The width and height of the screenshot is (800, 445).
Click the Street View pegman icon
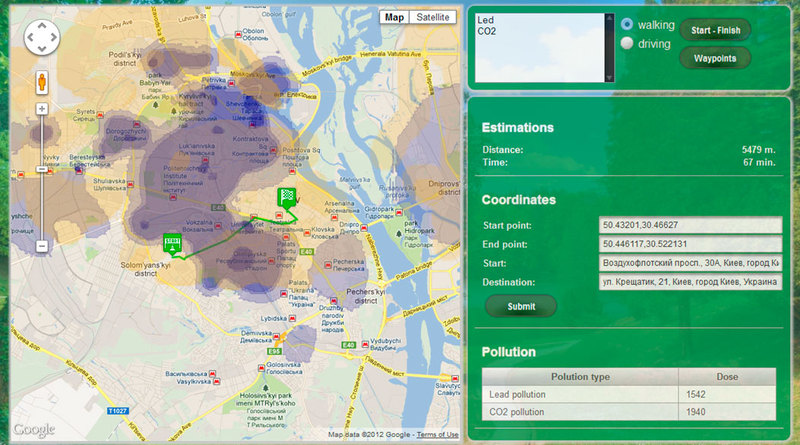(42, 83)
